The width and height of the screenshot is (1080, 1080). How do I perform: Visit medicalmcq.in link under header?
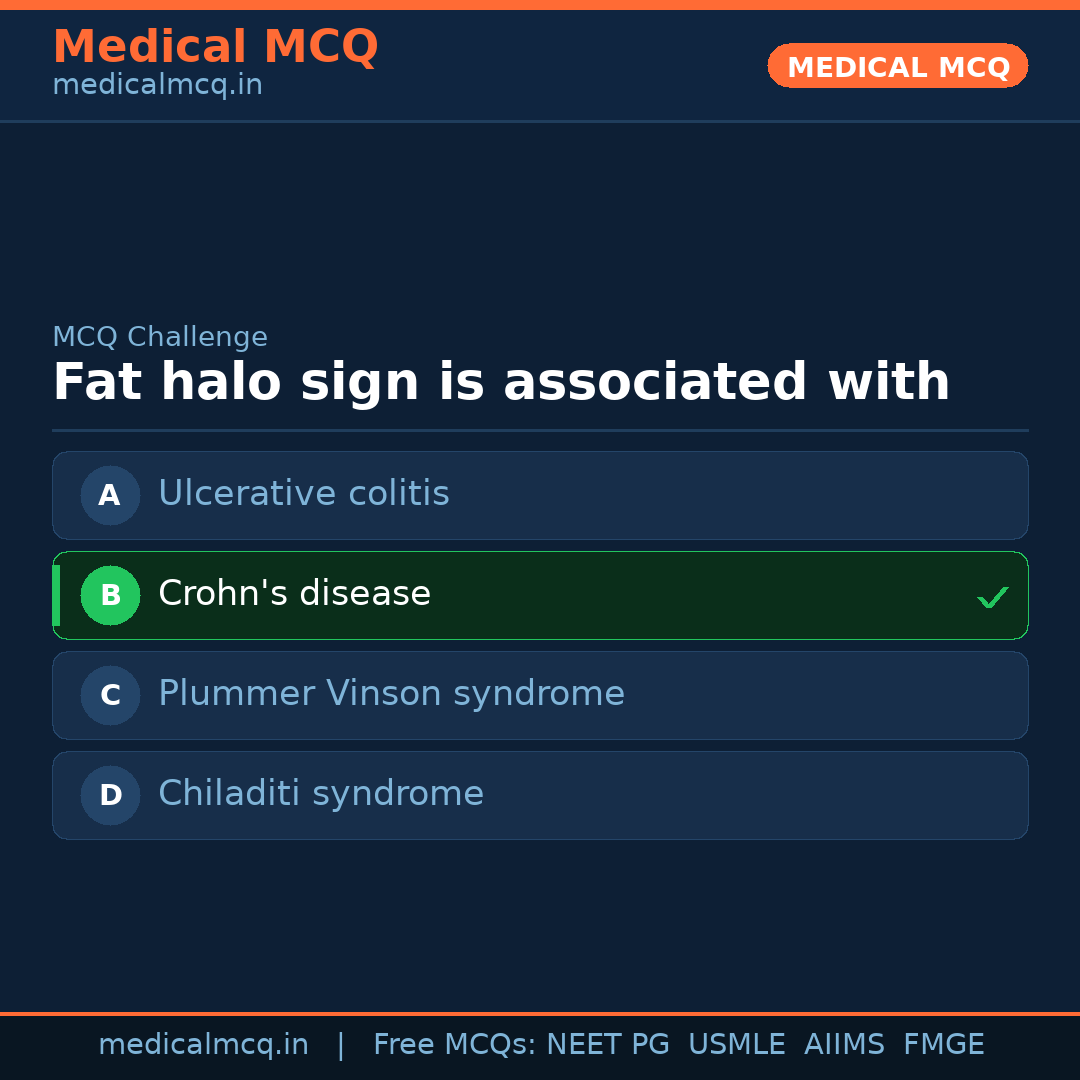tap(157, 85)
